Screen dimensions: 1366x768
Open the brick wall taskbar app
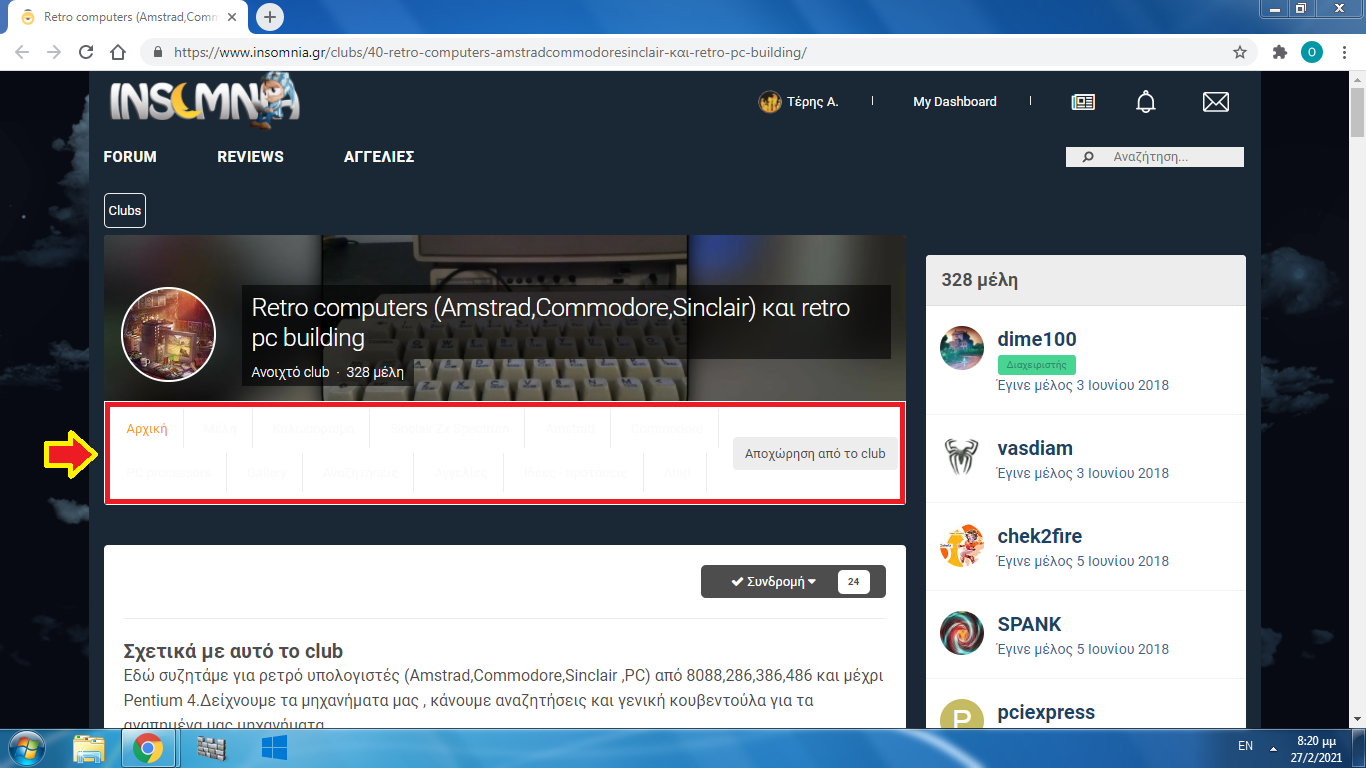(x=211, y=748)
